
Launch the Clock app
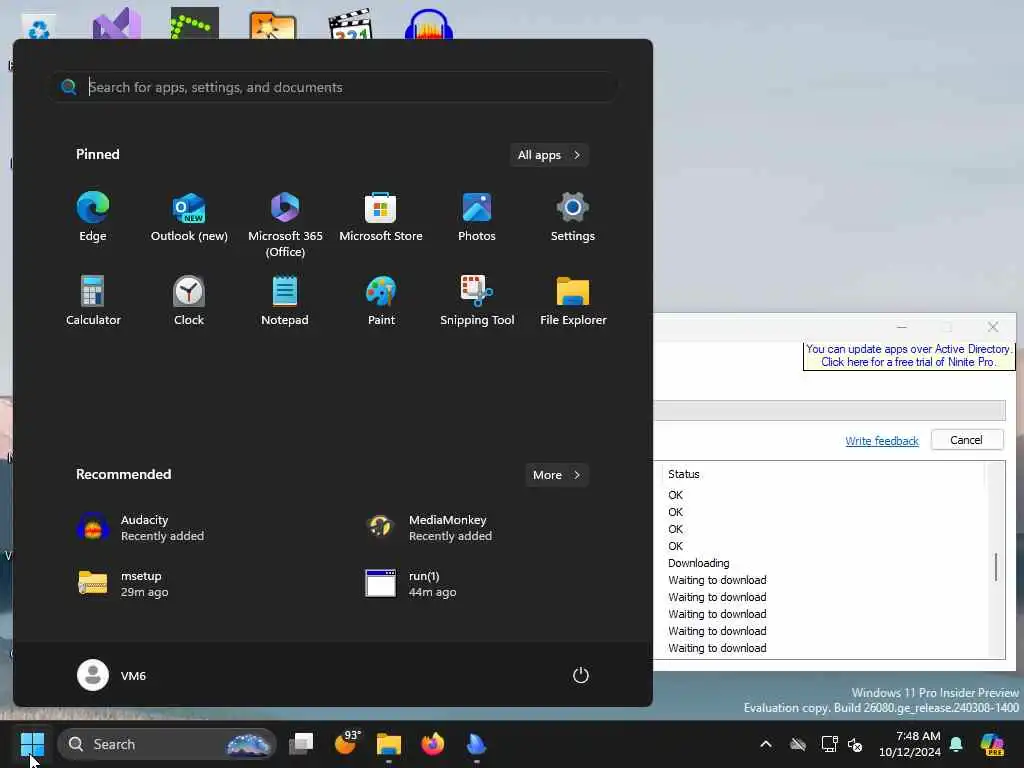[189, 301]
